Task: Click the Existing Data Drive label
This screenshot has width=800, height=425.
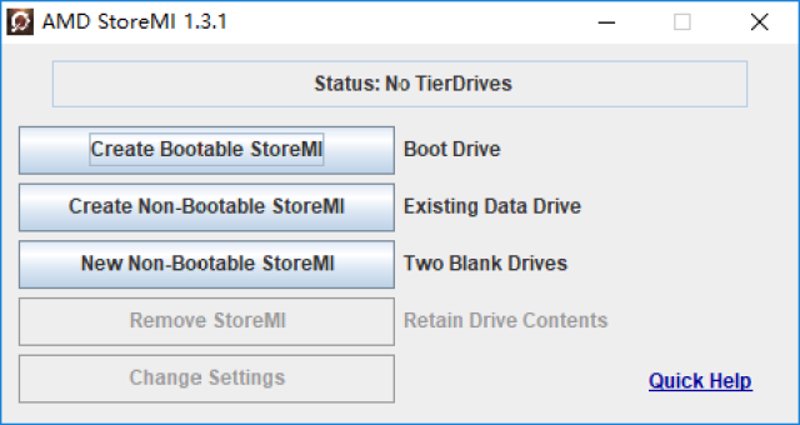Action: click(x=492, y=207)
